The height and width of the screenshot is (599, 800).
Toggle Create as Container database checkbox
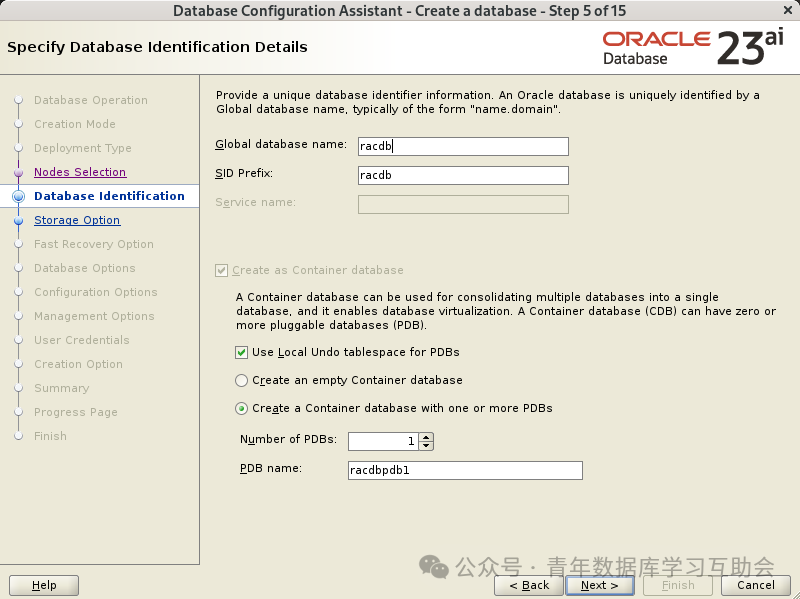tap(221, 270)
